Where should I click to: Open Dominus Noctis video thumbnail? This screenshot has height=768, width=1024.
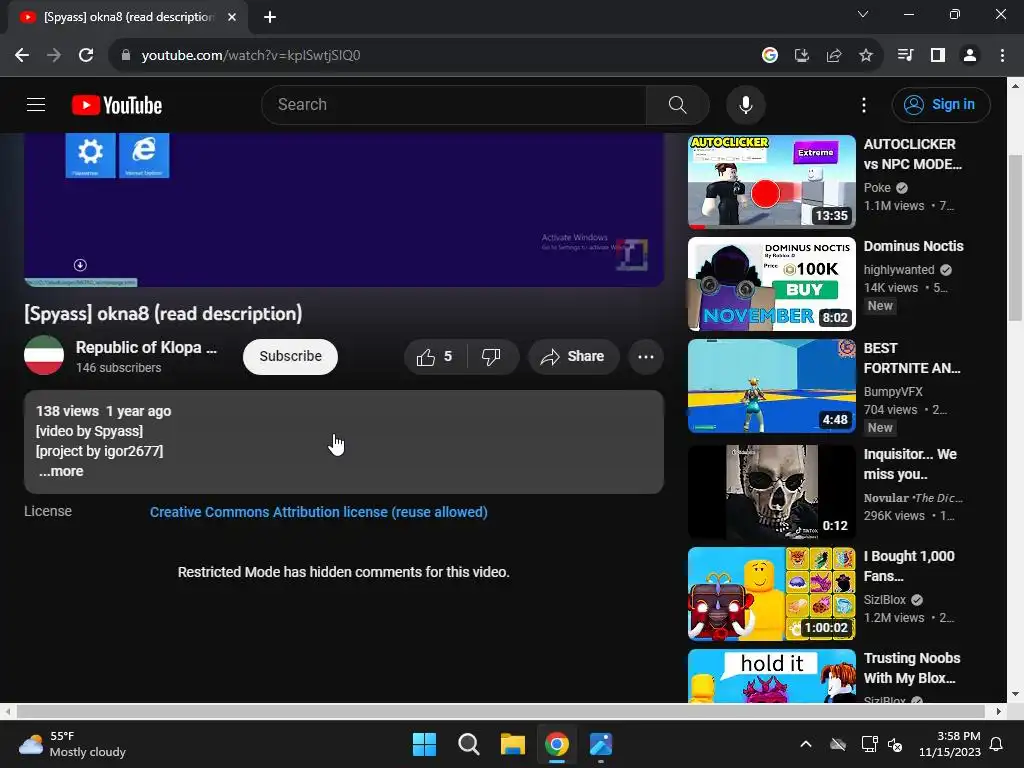771,284
